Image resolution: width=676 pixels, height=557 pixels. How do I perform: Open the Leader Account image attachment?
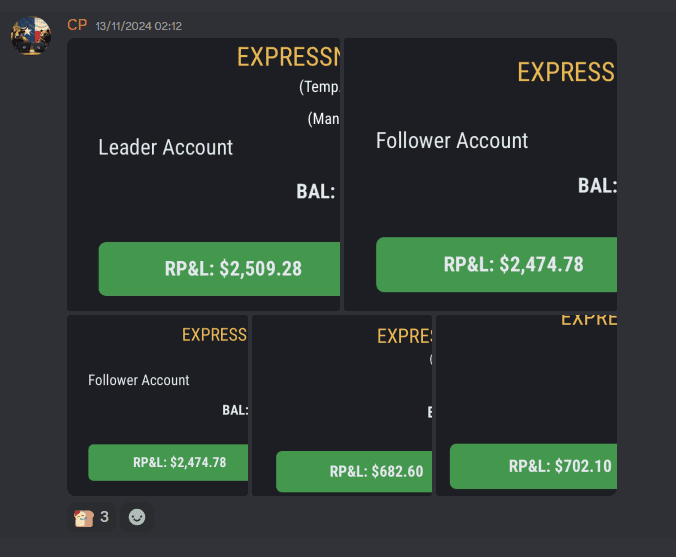[203, 174]
